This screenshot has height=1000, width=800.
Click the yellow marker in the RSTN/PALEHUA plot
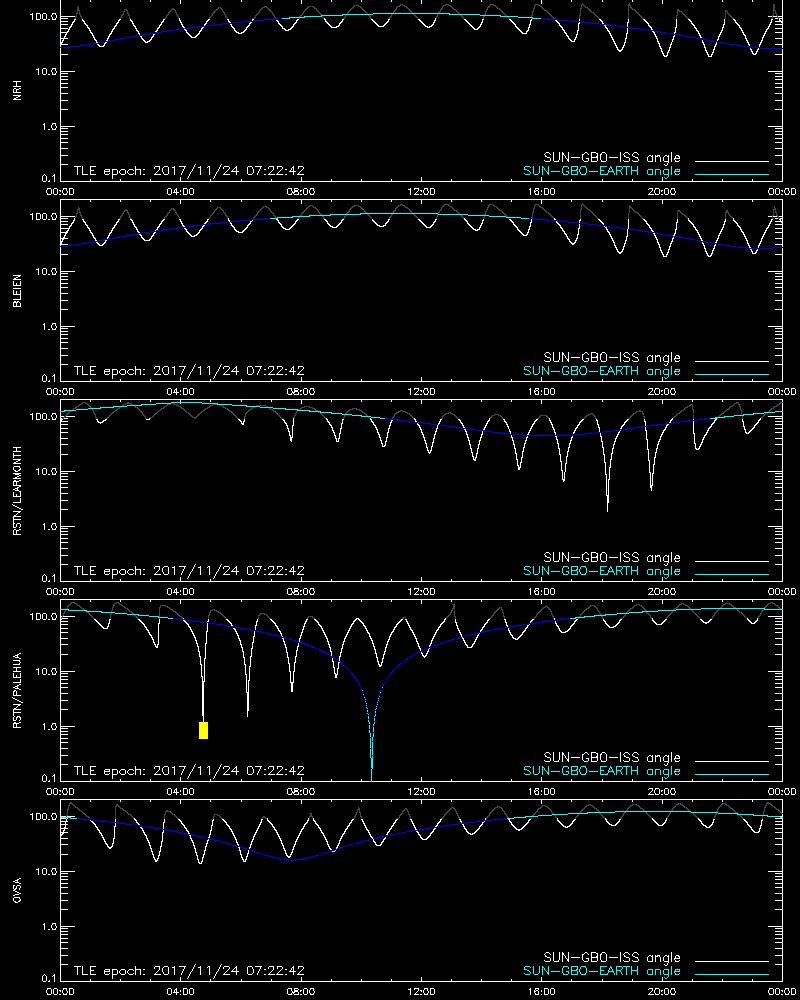click(204, 730)
